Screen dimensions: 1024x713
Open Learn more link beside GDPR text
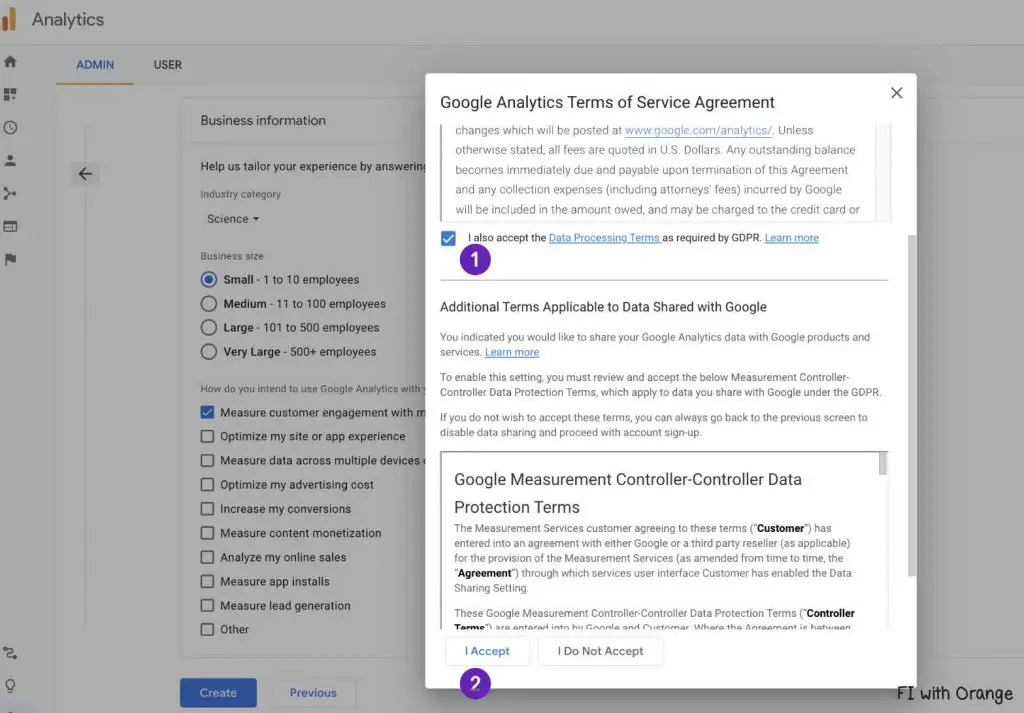point(792,238)
